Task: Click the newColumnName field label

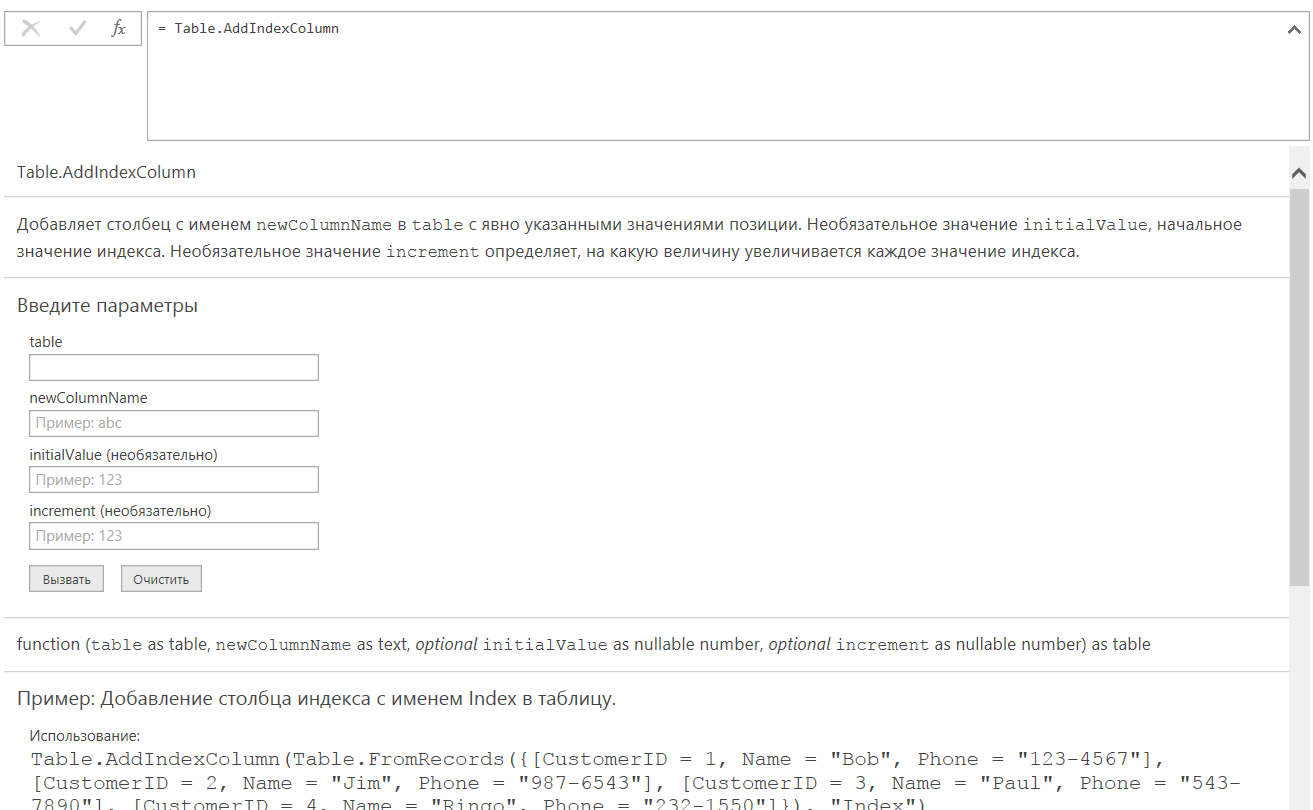Action: tap(88, 398)
